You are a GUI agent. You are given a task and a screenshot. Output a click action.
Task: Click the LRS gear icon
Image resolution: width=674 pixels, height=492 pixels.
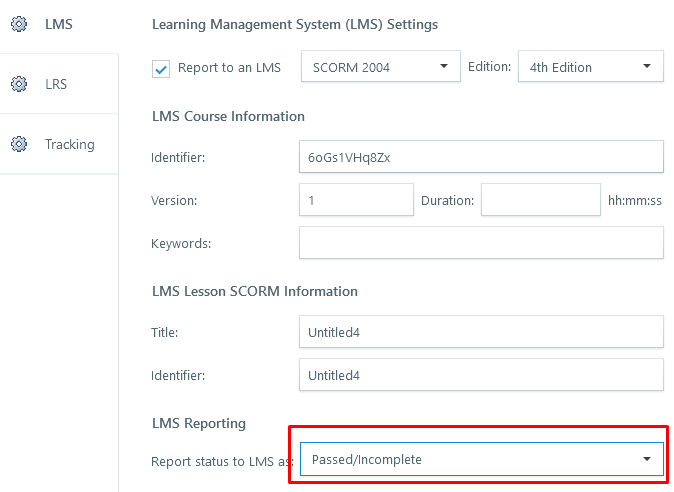coord(18,84)
